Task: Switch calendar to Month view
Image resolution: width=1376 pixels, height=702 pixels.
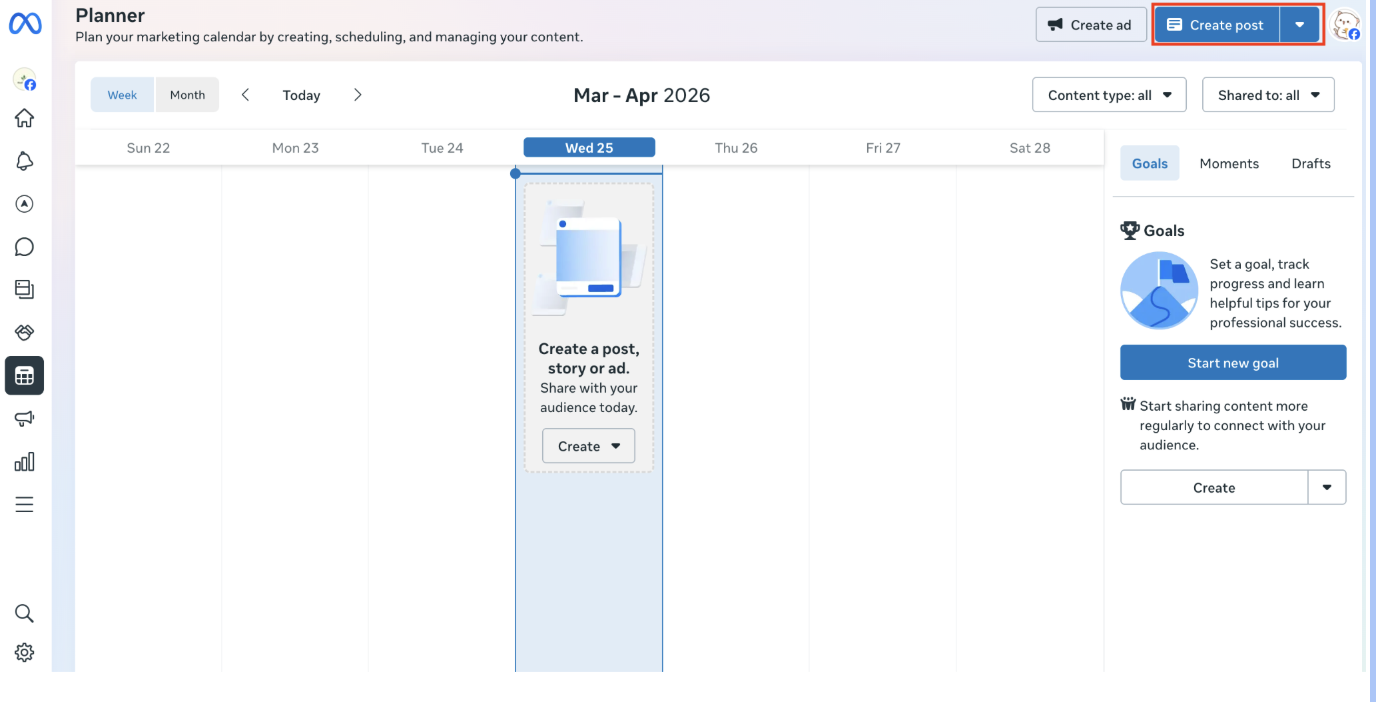Action: pyautogui.click(x=187, y=95)
